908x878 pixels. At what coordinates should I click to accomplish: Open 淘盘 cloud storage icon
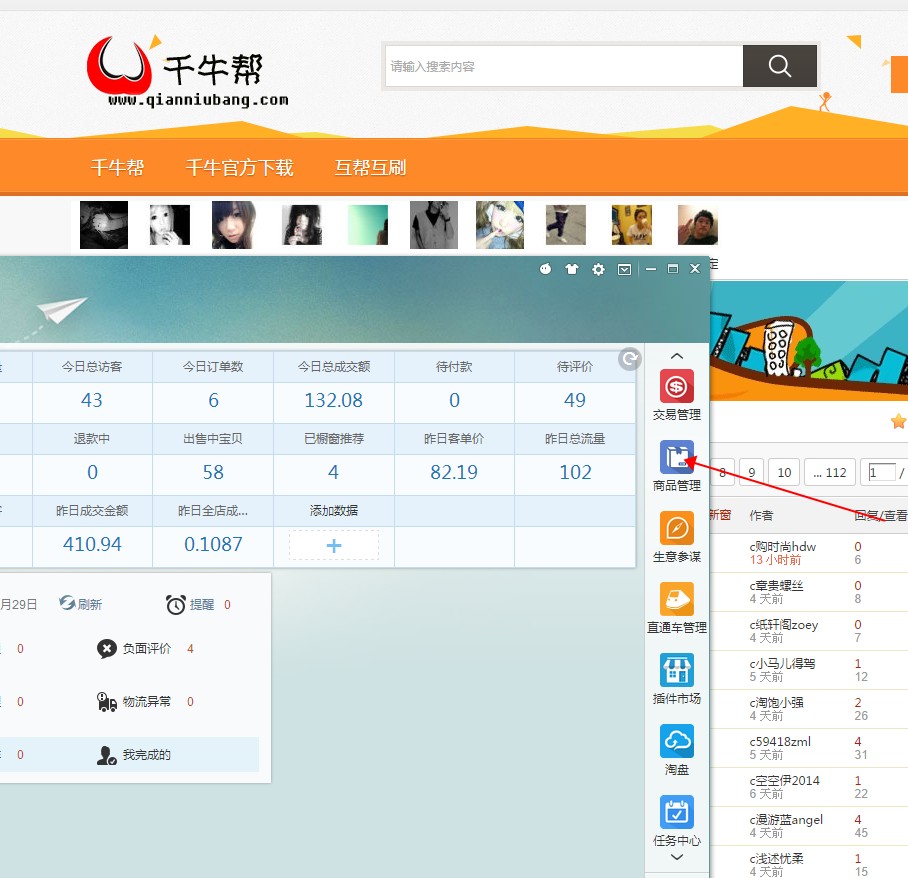click(676, 741)
